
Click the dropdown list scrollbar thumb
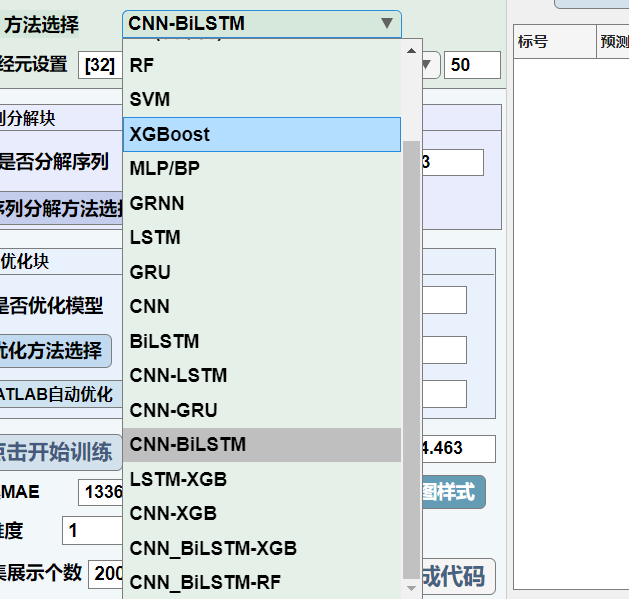point(412,360)
